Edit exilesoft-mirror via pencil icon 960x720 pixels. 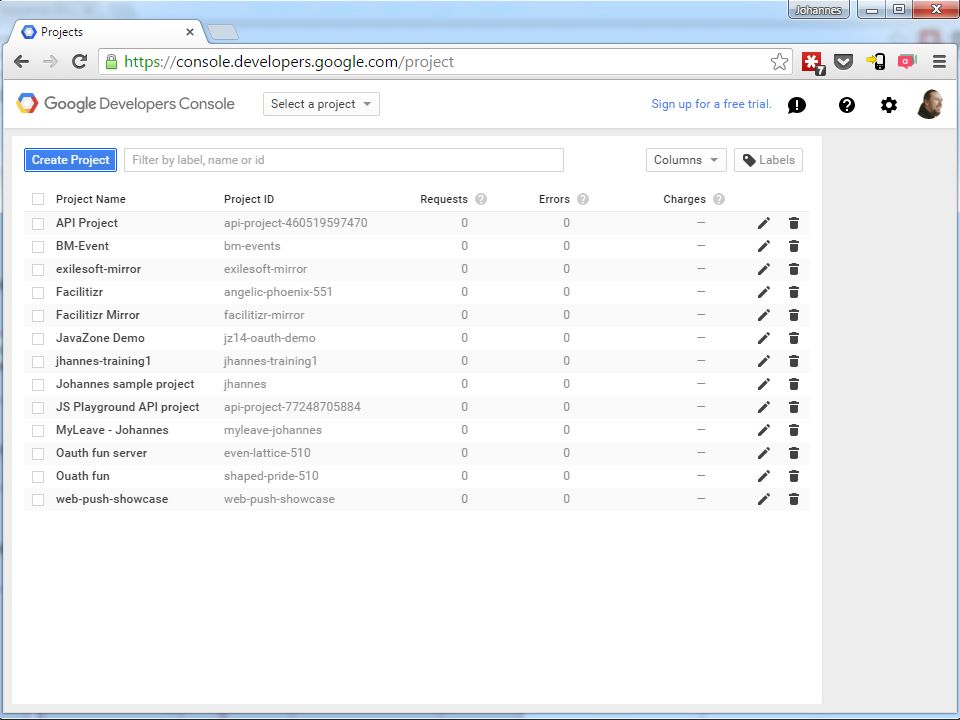click(x=763, y=269)
